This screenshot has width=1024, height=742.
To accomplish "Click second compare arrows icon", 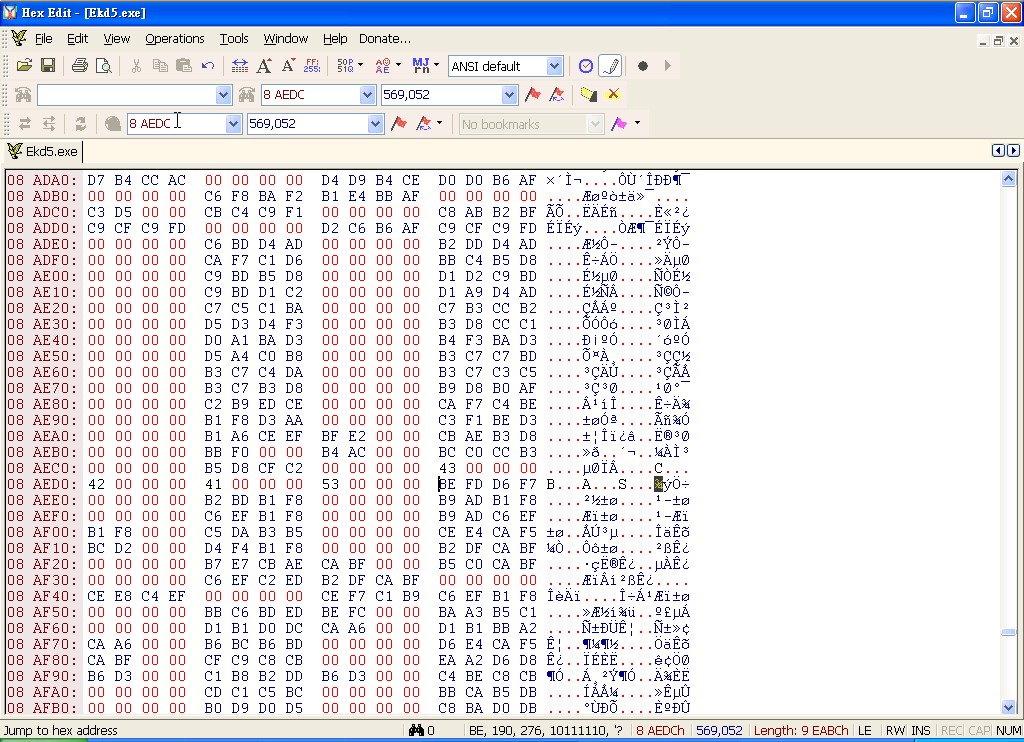I will [49, 123].
